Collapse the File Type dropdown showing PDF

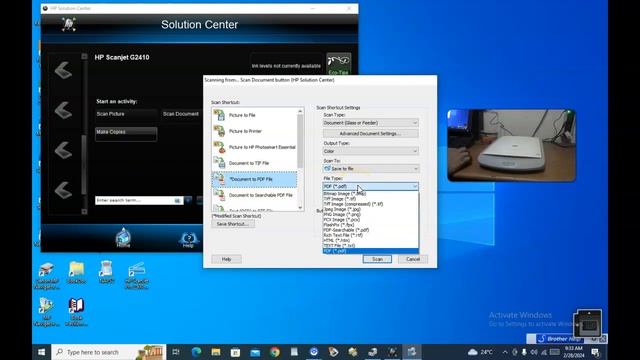[x=371, y=186]
